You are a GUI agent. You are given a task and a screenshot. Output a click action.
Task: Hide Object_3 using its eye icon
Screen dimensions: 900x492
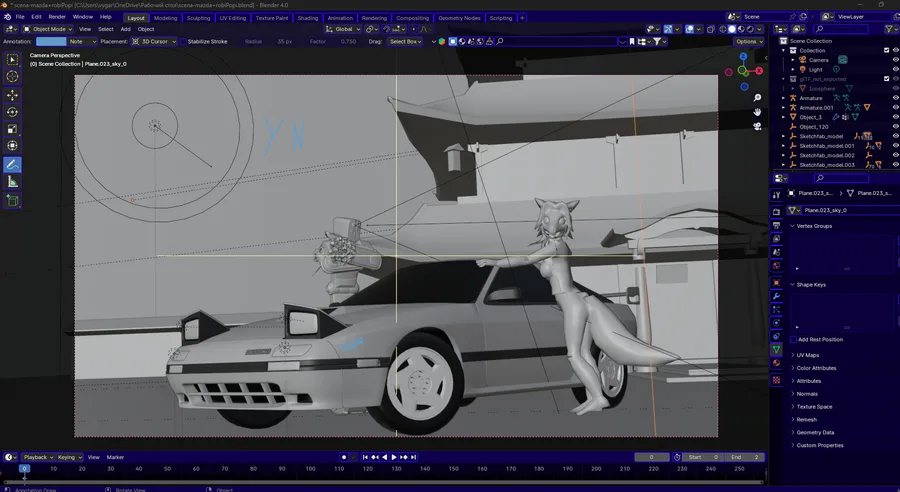(895, 117)
